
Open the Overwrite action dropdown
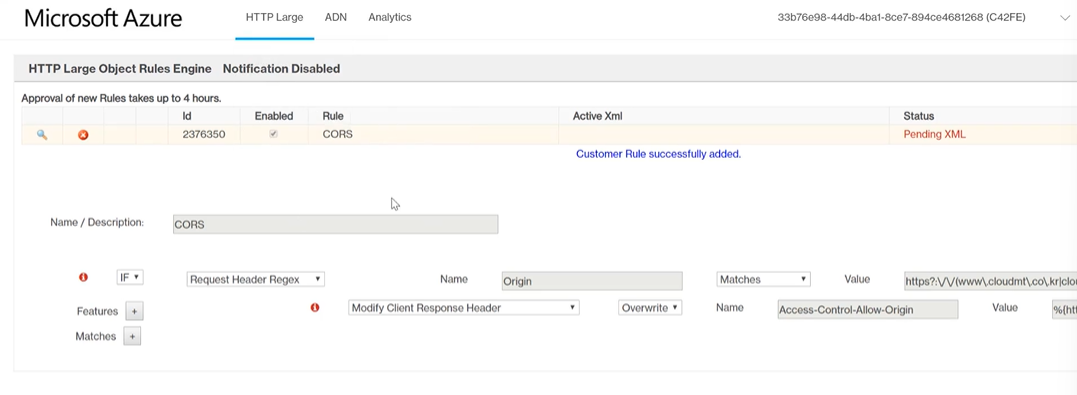[650, 308]
